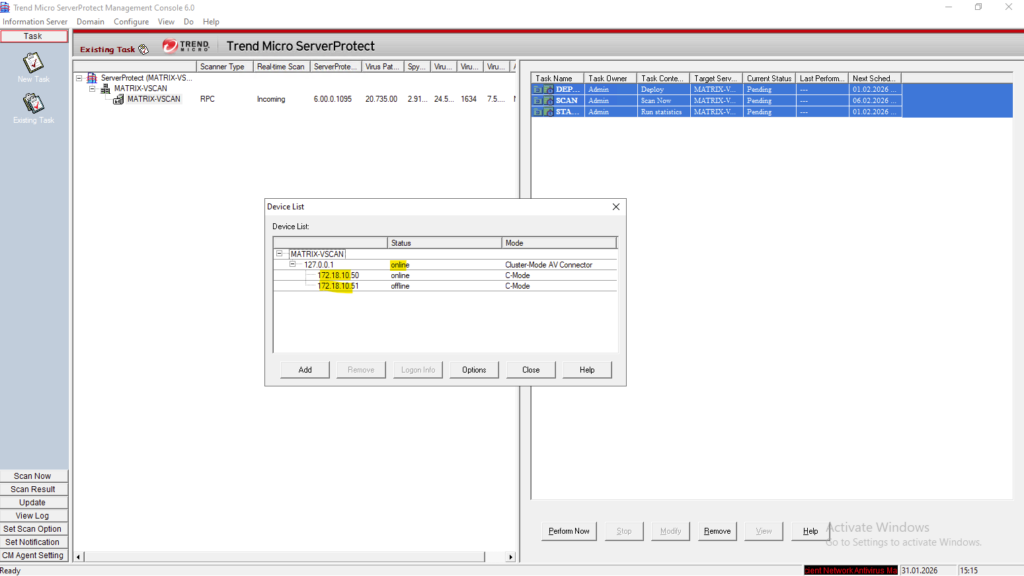Select the ServerProtect root server icon

pyautogui.click(x=92, y=77)
